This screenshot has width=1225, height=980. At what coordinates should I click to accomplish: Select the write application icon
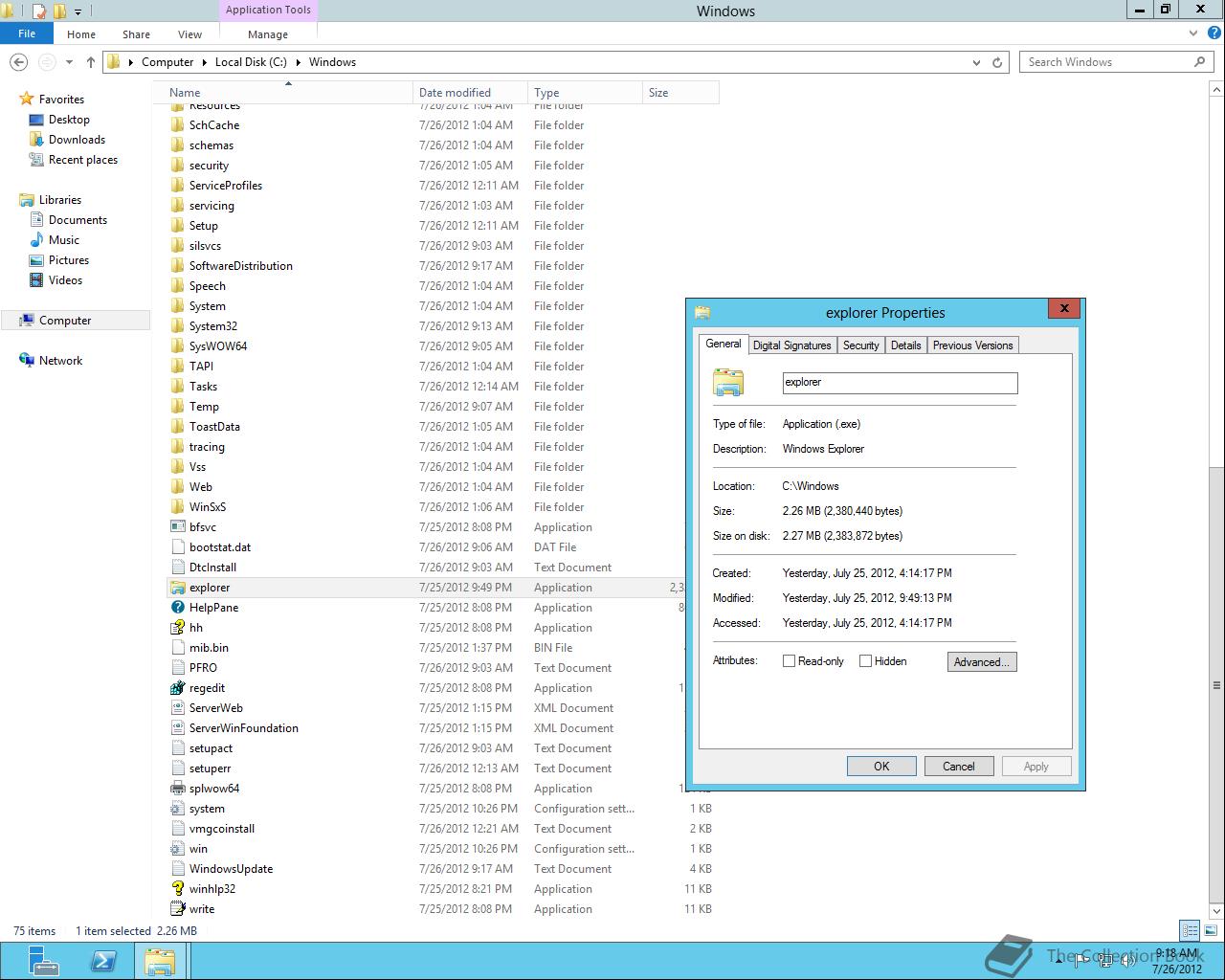pyautogui.click(x=177, y=909)
